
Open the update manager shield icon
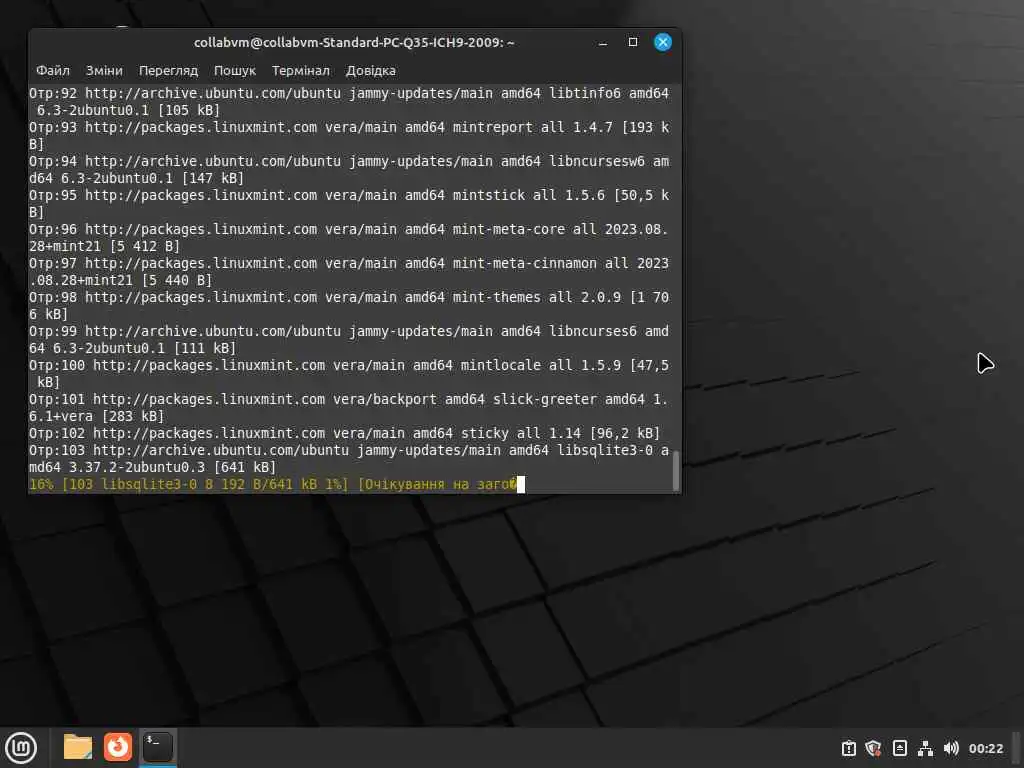pyautogui.click(x=874, y=748)
